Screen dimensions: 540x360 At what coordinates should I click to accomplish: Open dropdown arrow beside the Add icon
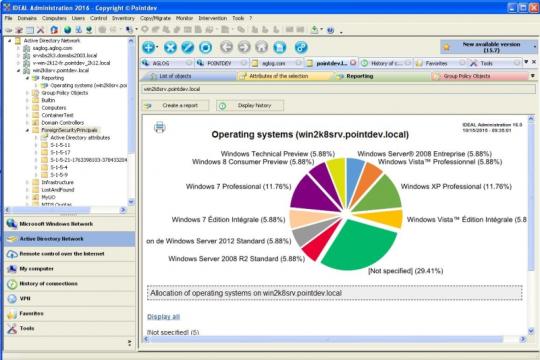click(157, 47)
